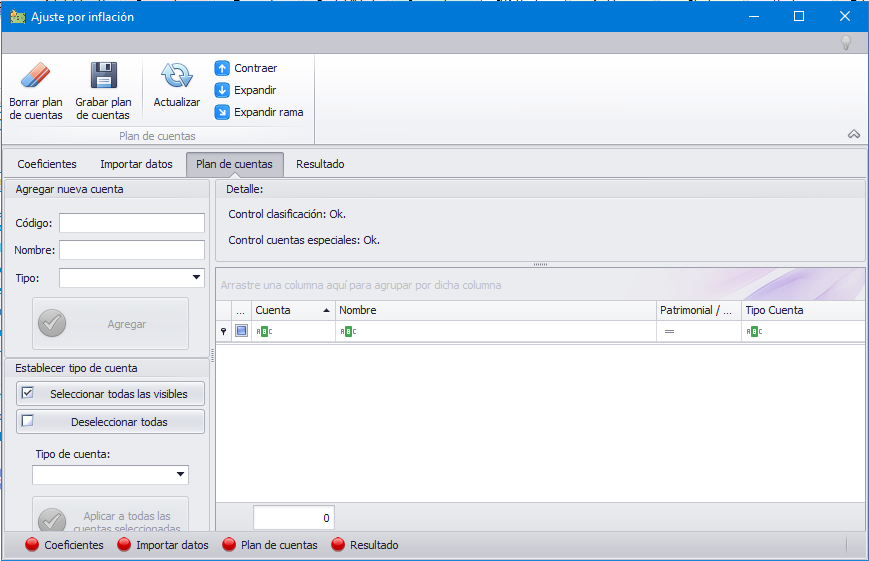
Task: Click Aplicar a todas las cuentas seleccionadas
Action: coord(110,519)
